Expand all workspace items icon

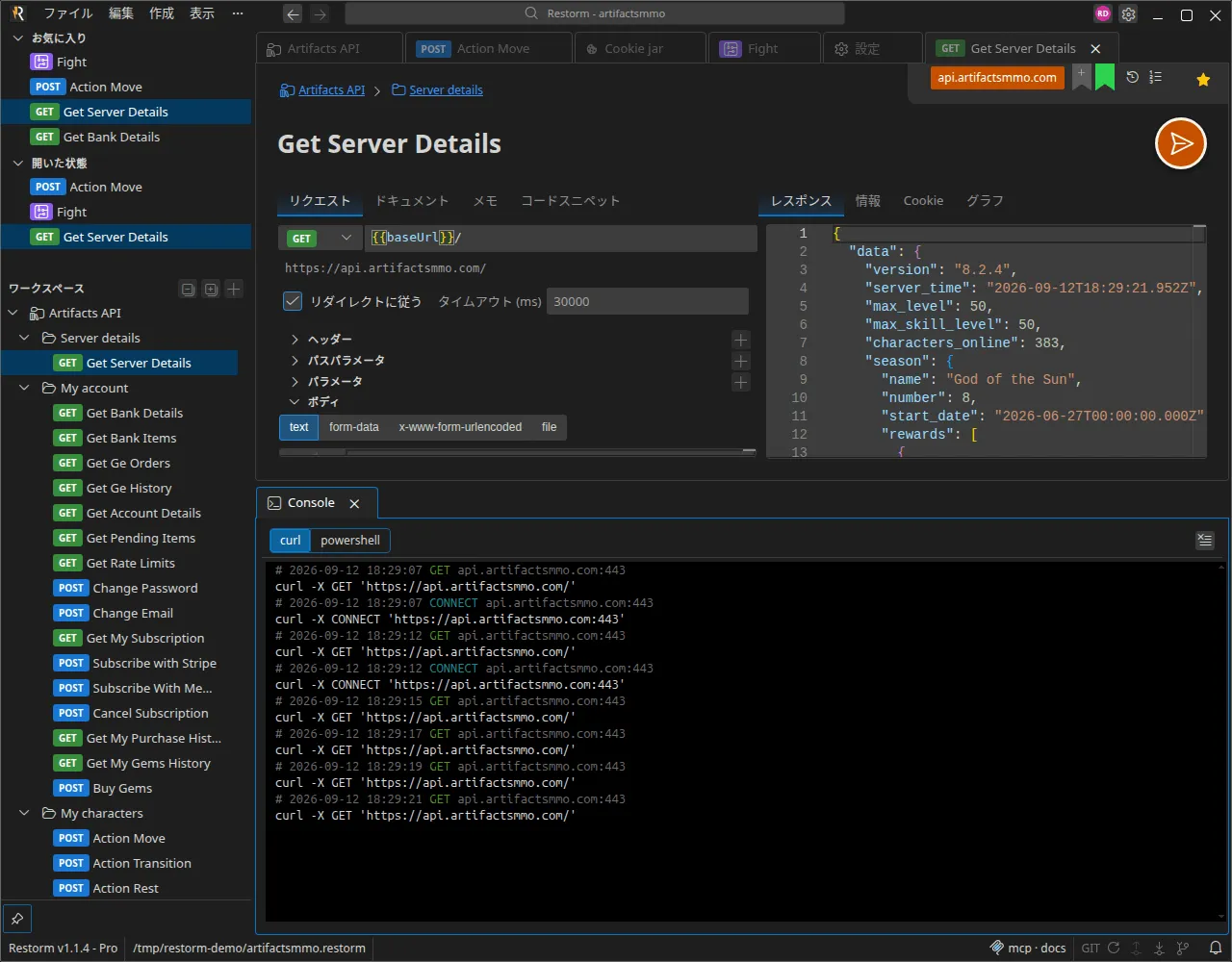pyautogui.click(x=211, y=289)
